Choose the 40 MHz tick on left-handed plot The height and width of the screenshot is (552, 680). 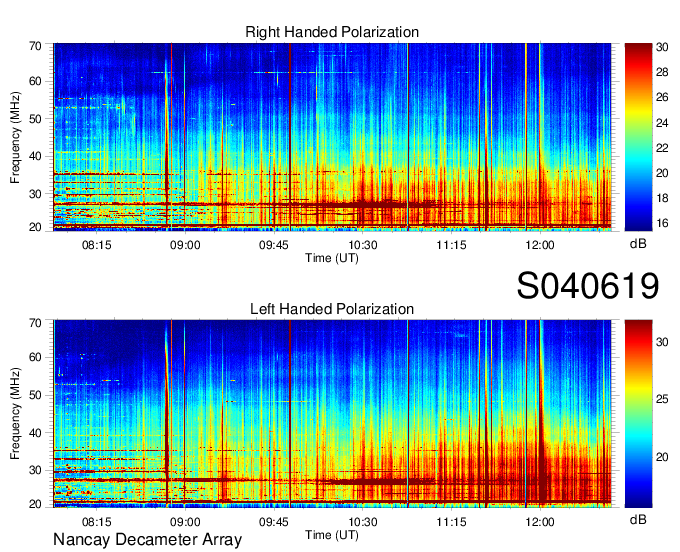click(35, 433)
